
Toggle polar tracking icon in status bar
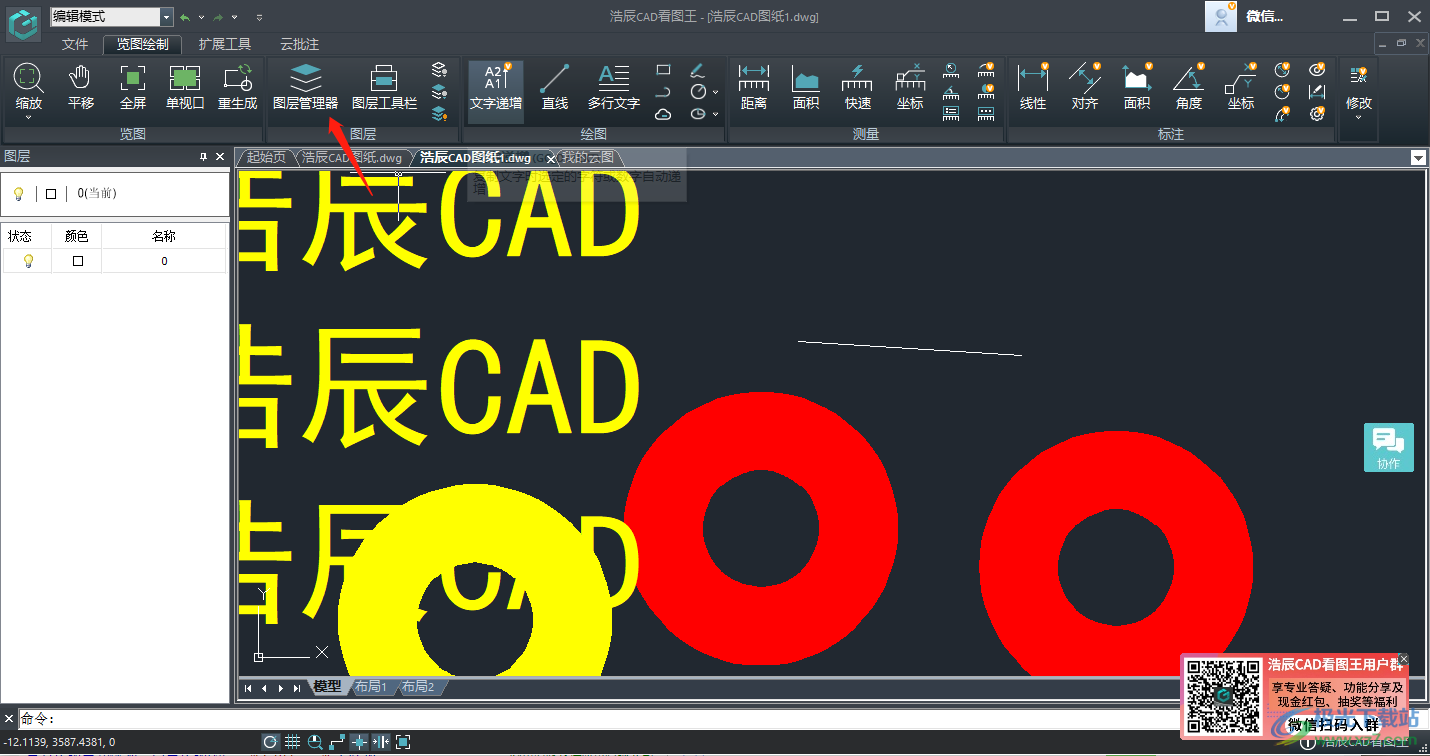(271, 742)
